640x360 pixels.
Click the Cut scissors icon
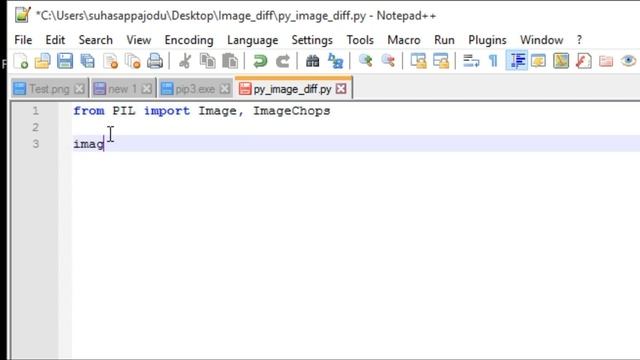185,61
